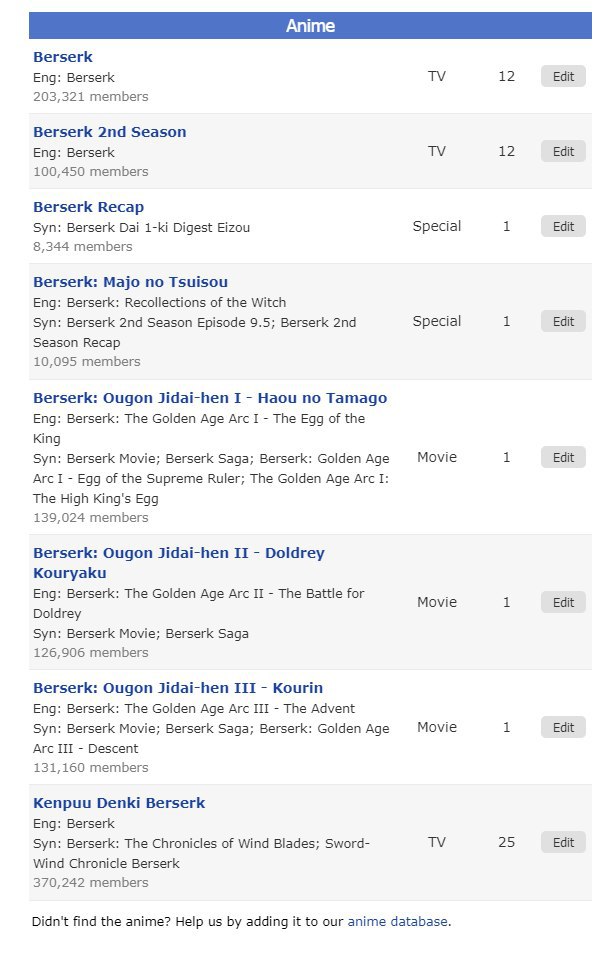Image resolution: width=609 pixels, height=961 pixels.
Task: Open Ougon Jidai-hen II Doldrey Kouryaku link
Action: tap(178, 563)
